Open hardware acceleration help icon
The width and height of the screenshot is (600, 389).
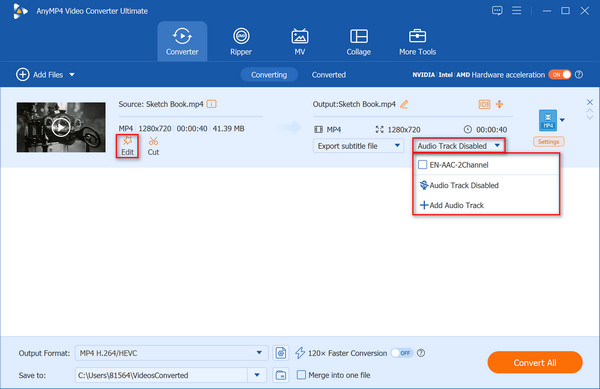[x=579, y=75]
